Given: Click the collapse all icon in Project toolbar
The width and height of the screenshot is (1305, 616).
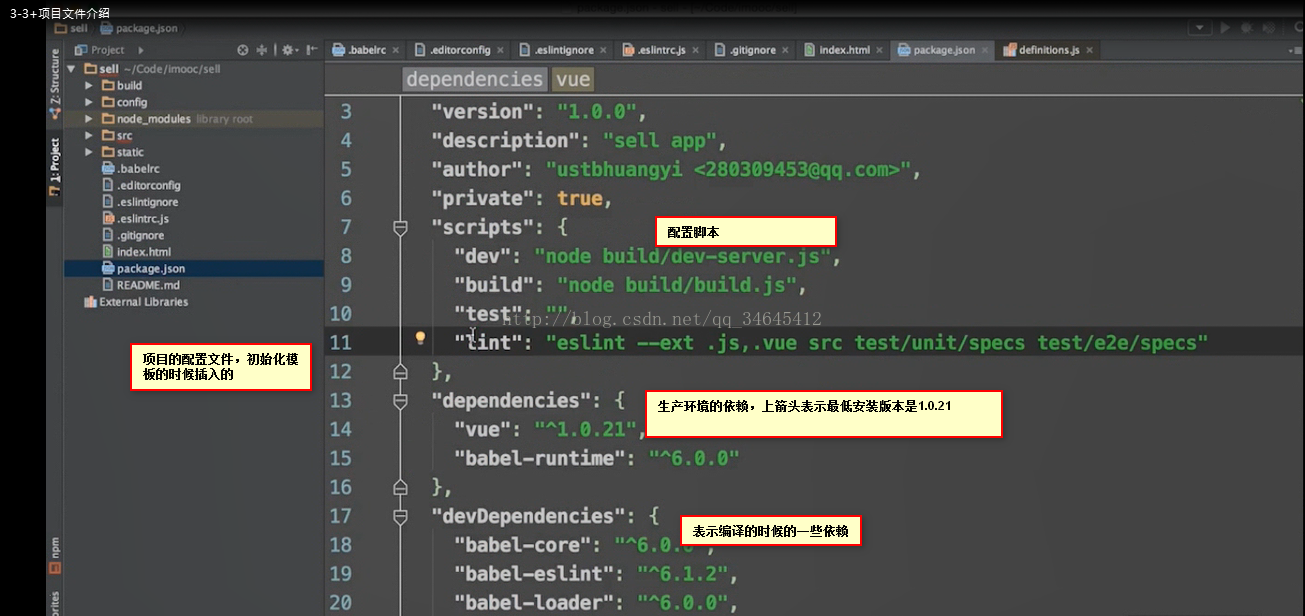Looking at the screenshot, I should (262, 50).
